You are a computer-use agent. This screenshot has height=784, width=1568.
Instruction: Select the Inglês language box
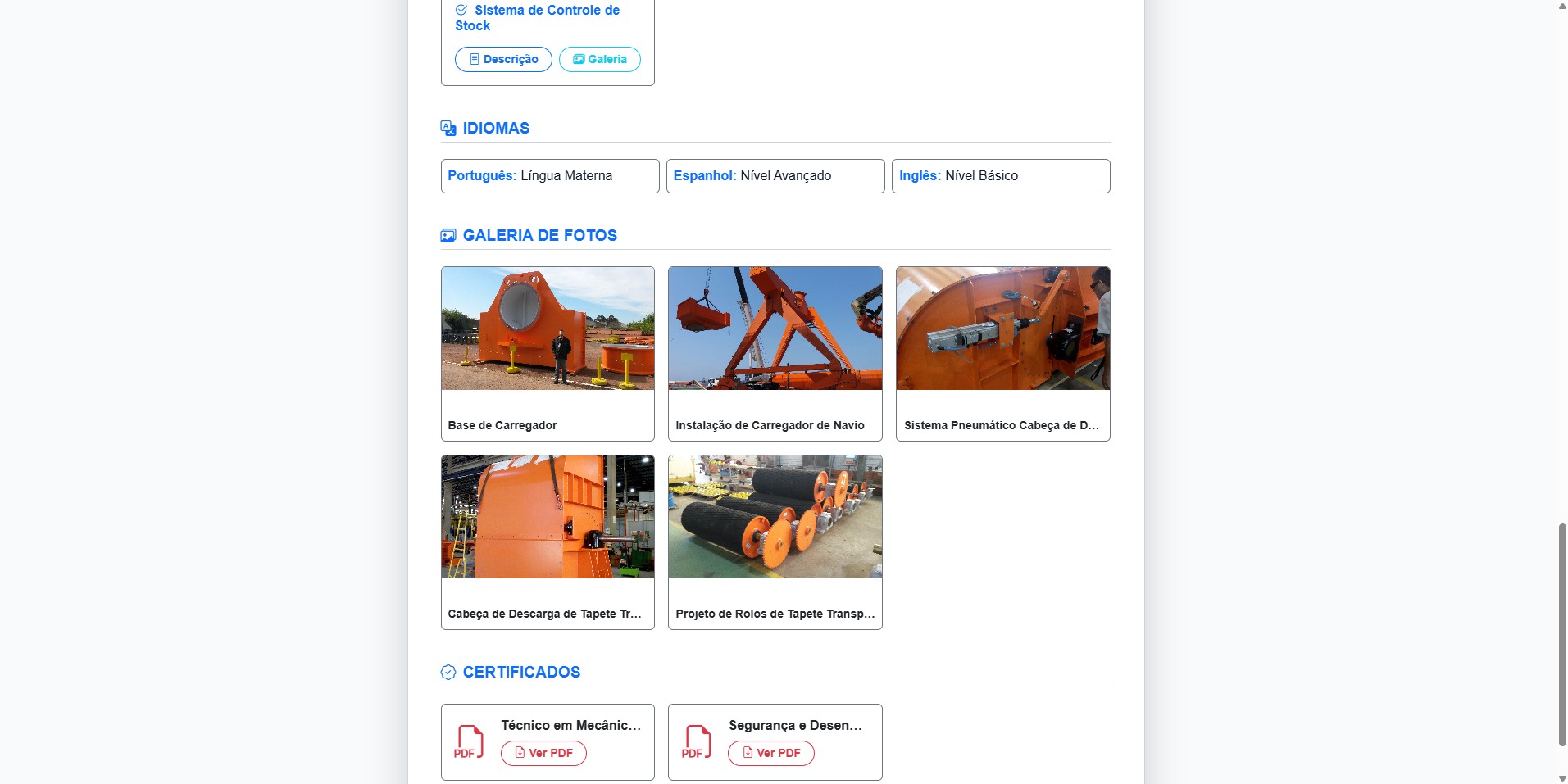coord(1001,176)
